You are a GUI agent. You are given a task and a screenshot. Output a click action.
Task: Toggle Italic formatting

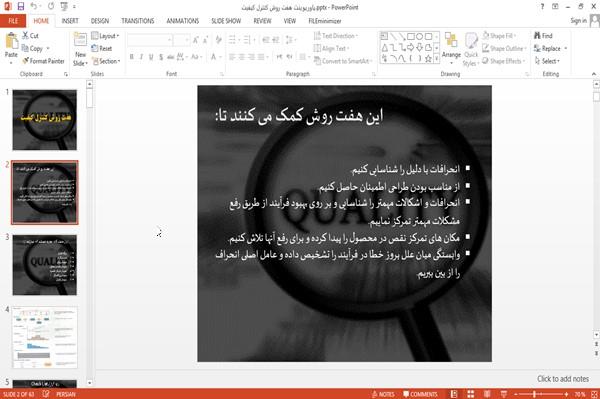141,57
